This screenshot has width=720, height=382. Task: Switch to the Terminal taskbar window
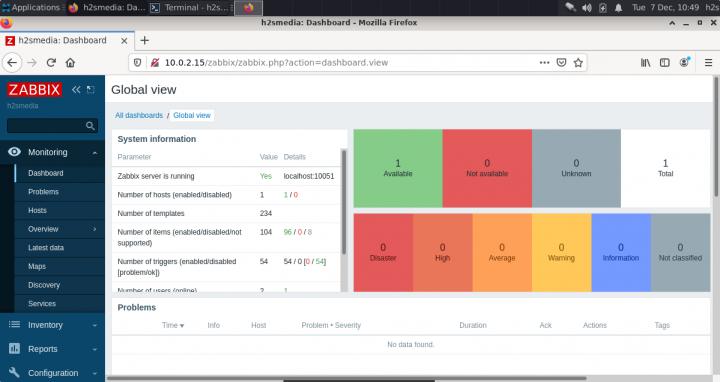(x=190, y=7)
